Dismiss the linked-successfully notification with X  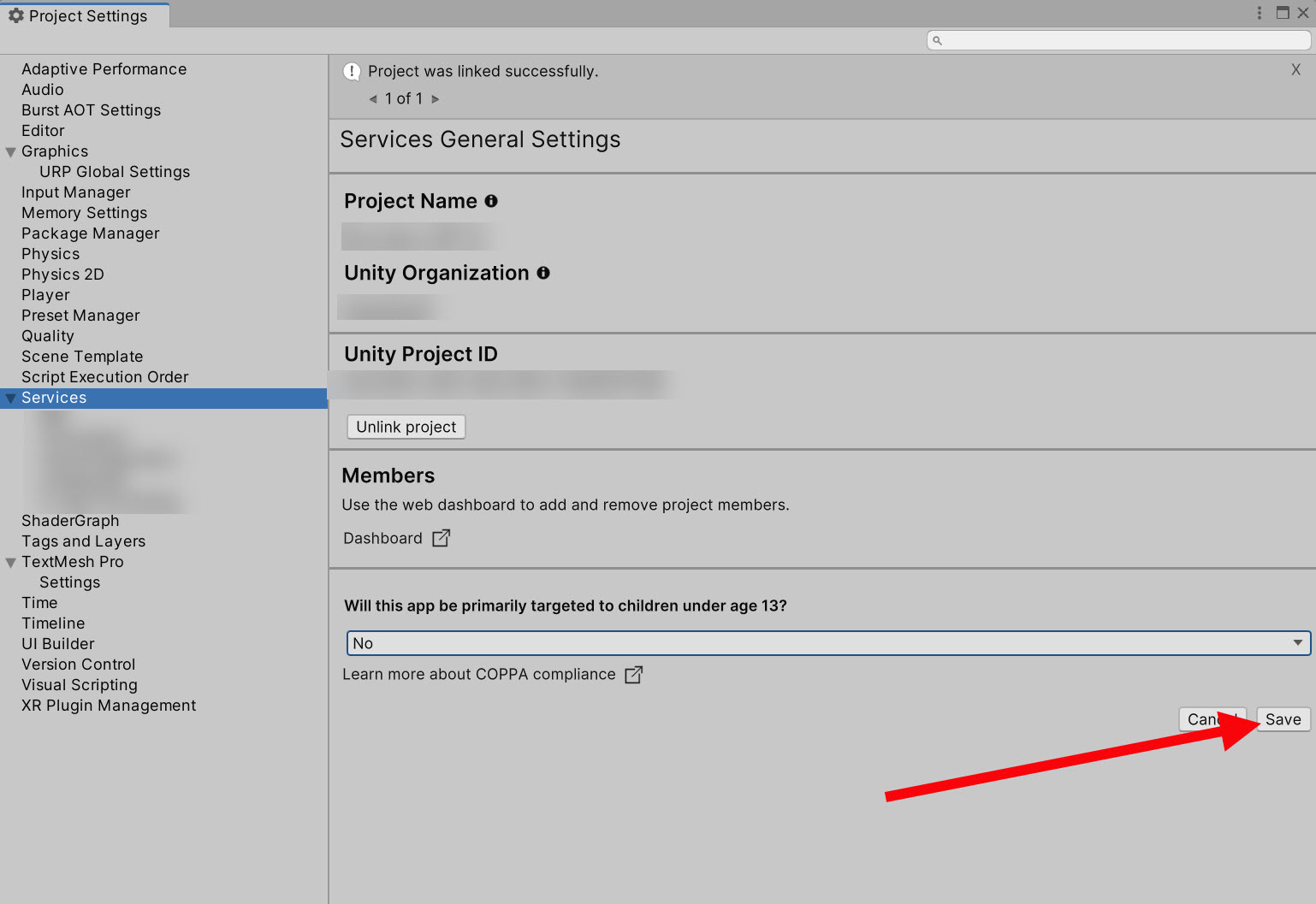[x=1295, y=70]
